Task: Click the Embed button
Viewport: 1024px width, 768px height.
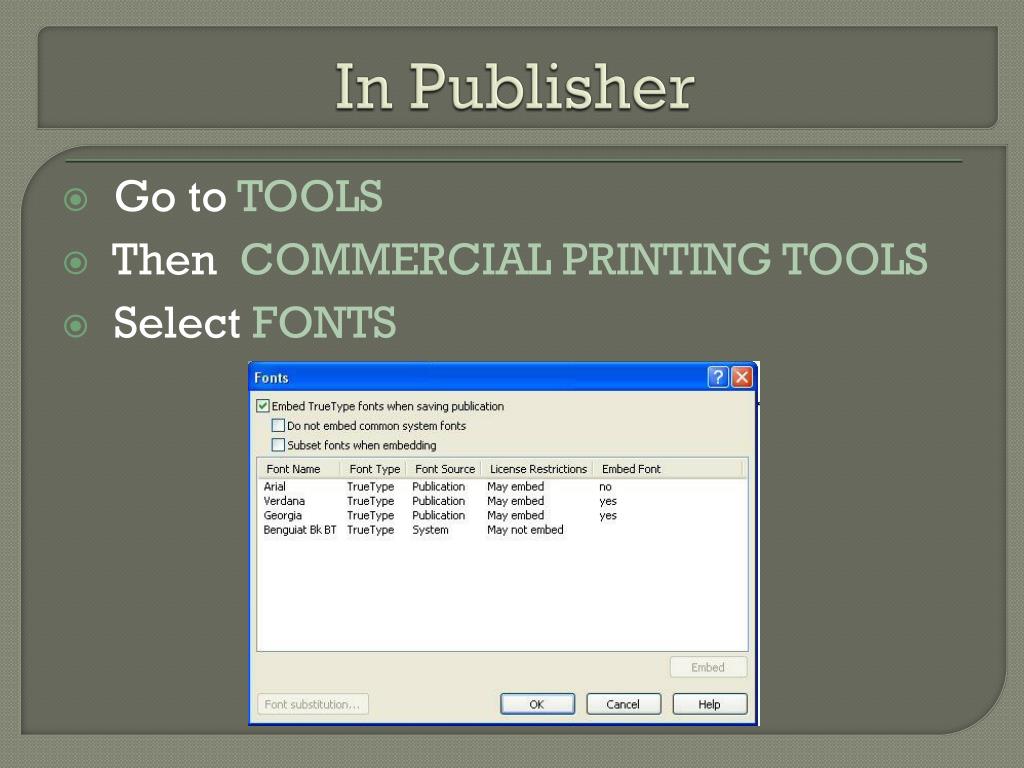Action: pyautogui.click(x=709, y=667)
